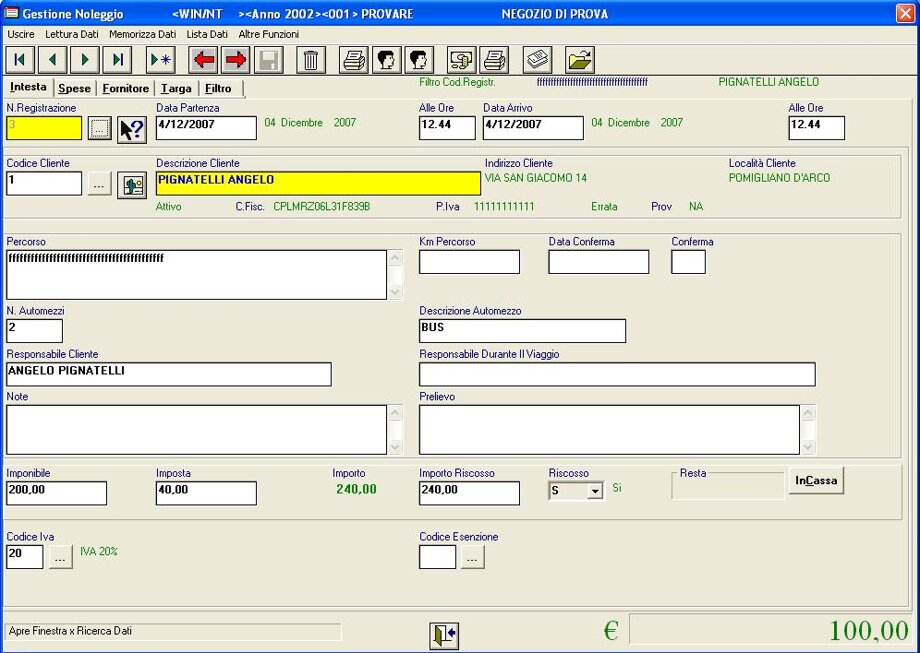Open the Lista Dati menu
Viewport: 920px width, 653px height.
[207, 34]
